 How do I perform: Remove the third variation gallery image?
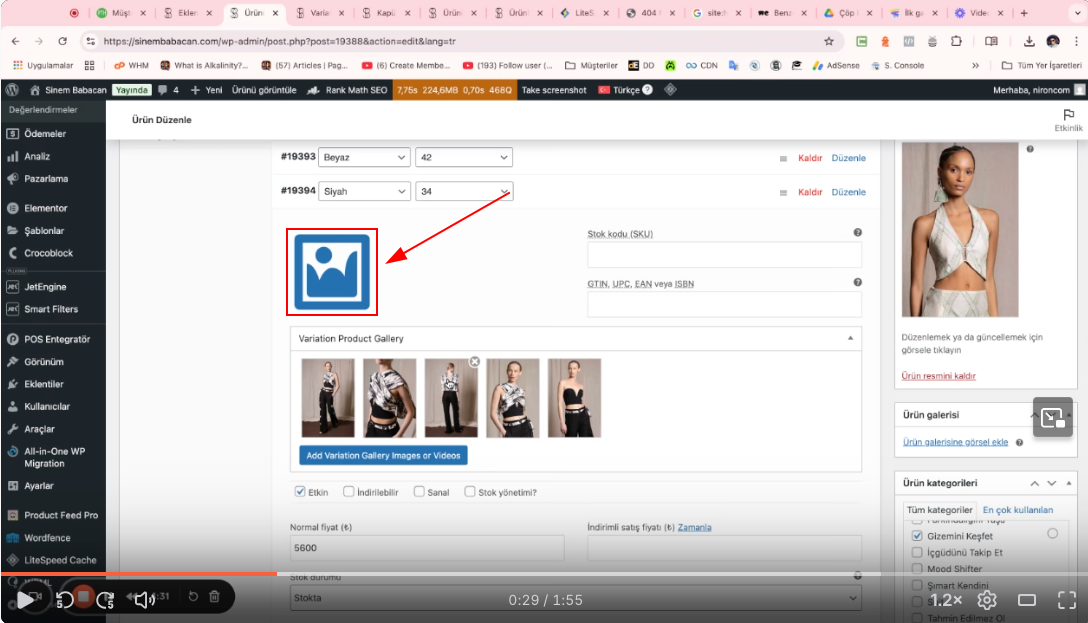tap(475, 361)
